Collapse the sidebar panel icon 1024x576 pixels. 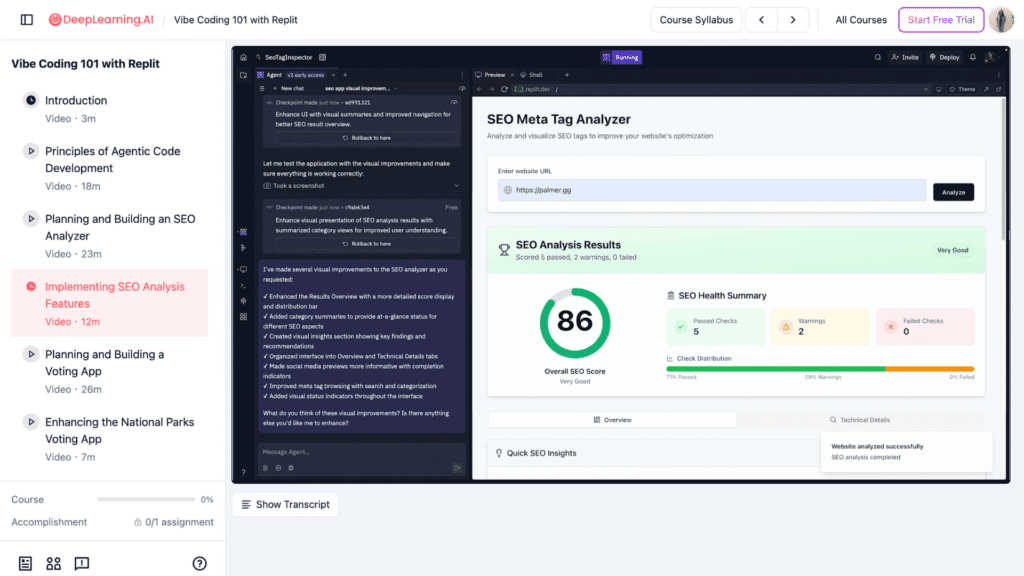pos(27,20)
